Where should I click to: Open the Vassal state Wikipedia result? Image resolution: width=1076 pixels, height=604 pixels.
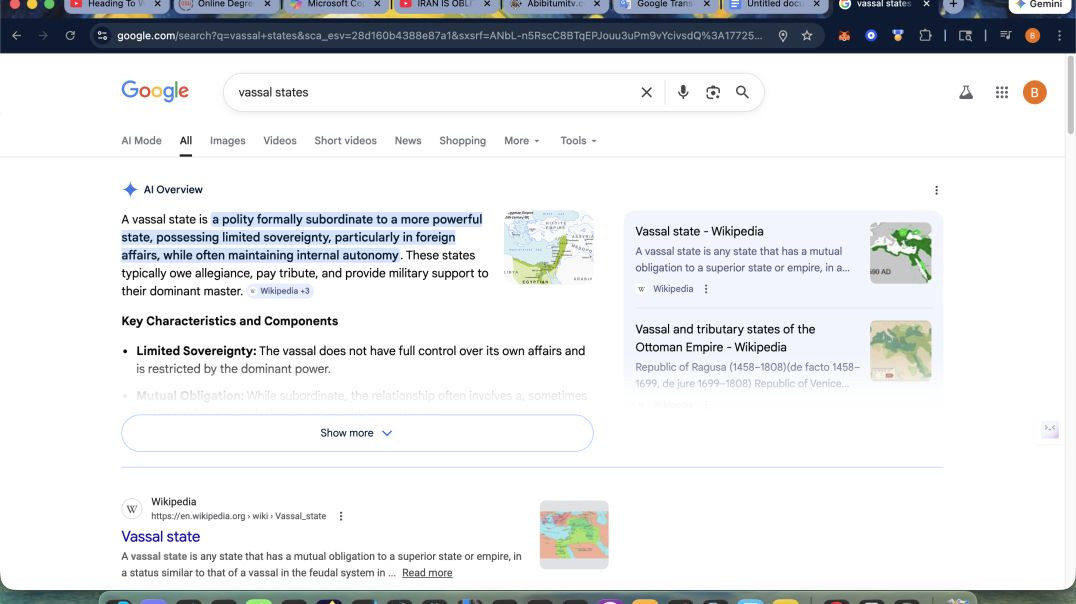point(161,537)
